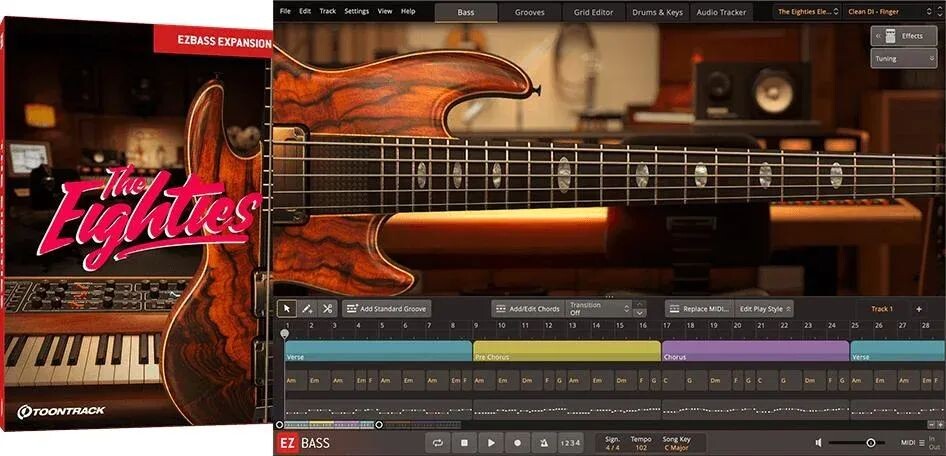Switch to the Audio Tracker tab
The height and width of the screenshot is (456, 946).
pyautogui.click(x=721, y=12)
